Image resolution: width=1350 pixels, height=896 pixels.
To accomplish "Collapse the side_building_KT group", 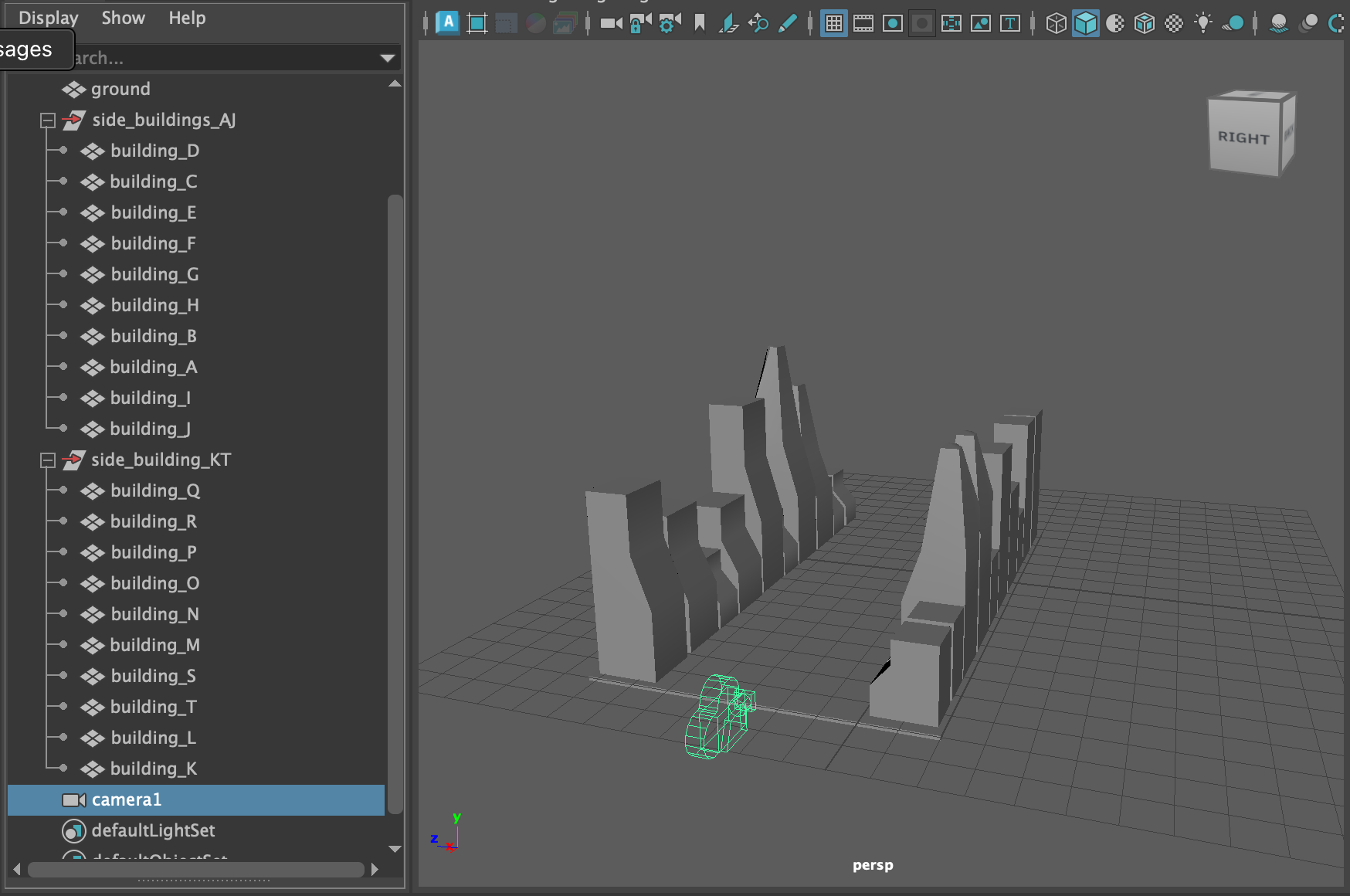I will coord(48,460).
